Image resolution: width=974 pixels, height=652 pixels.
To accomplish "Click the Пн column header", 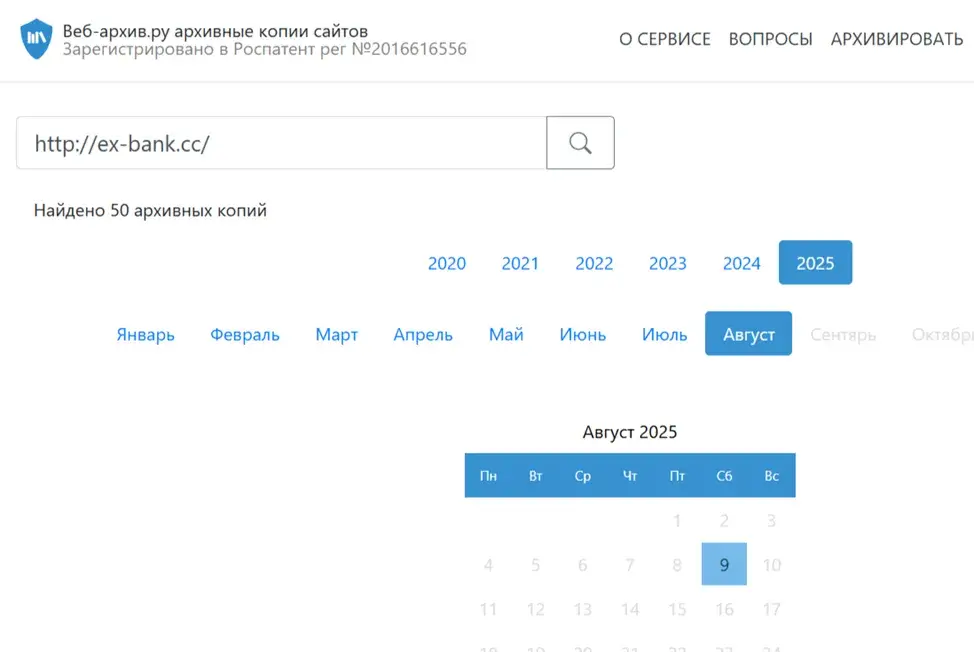I will click(x=488, y=476).
